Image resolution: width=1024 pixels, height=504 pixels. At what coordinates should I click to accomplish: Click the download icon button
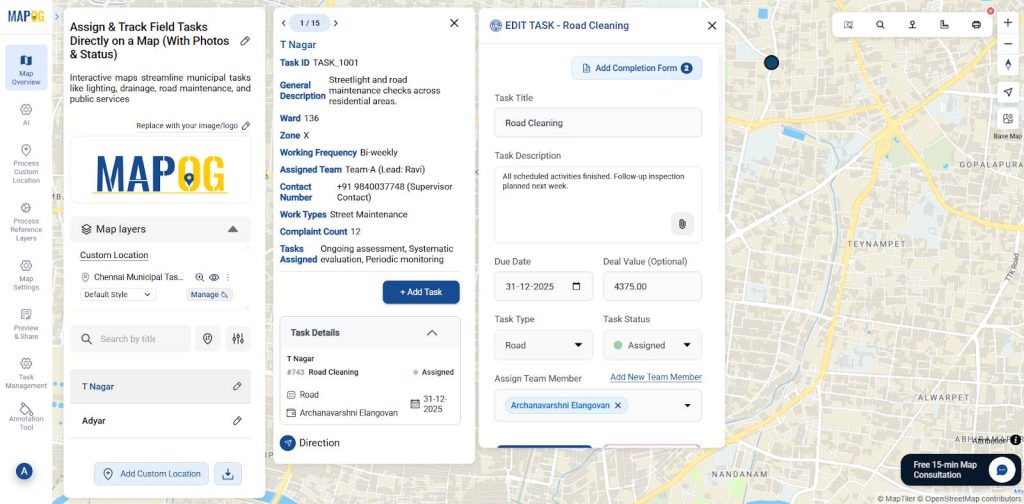coord(227,474)
